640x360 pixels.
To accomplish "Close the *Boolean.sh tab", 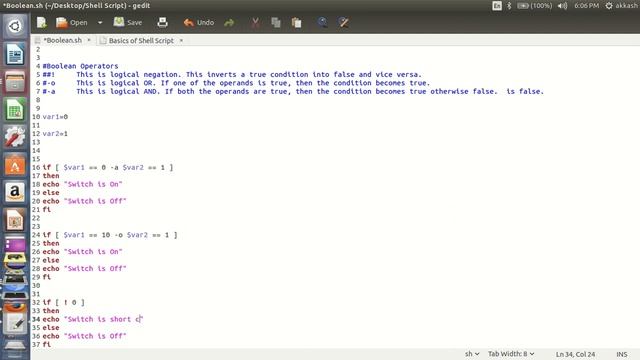I will coord(89,40).
